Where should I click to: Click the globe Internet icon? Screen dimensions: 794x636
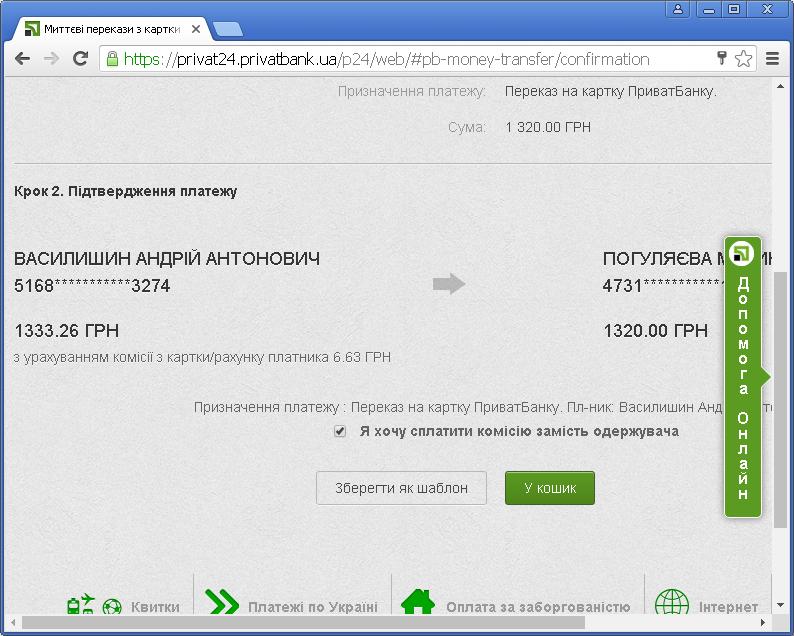tap(671, 605)
